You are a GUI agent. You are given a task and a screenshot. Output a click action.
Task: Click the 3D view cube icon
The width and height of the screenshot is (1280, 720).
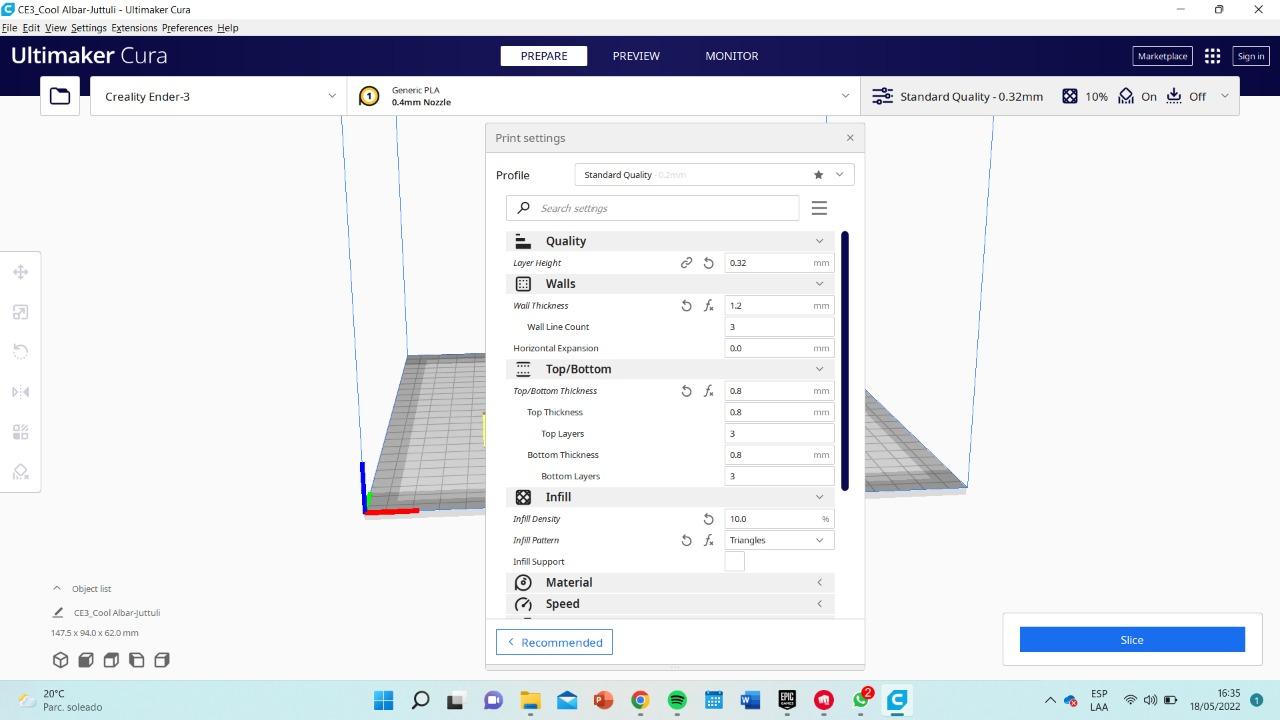(x=60, y=660)
